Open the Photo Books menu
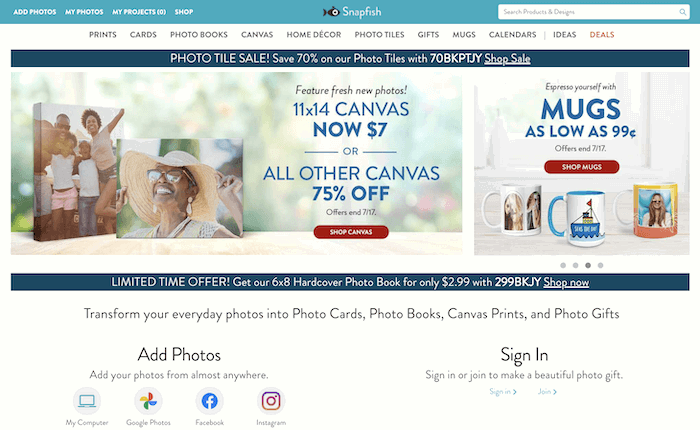The image size is (700, 430). point(199,35)
